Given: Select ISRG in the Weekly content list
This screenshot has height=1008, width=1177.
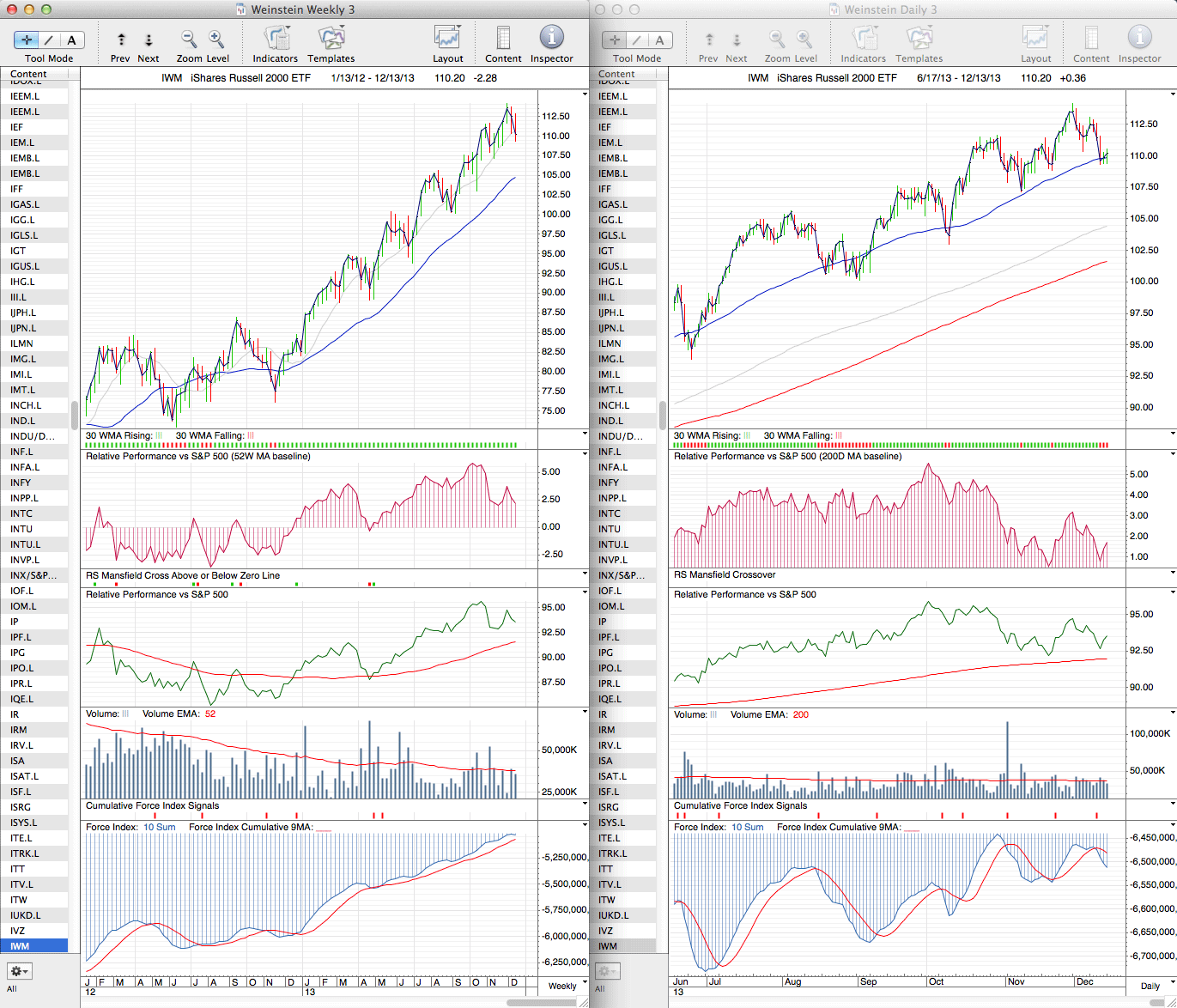Looking at the screenshot, I should tap(34, 806).
